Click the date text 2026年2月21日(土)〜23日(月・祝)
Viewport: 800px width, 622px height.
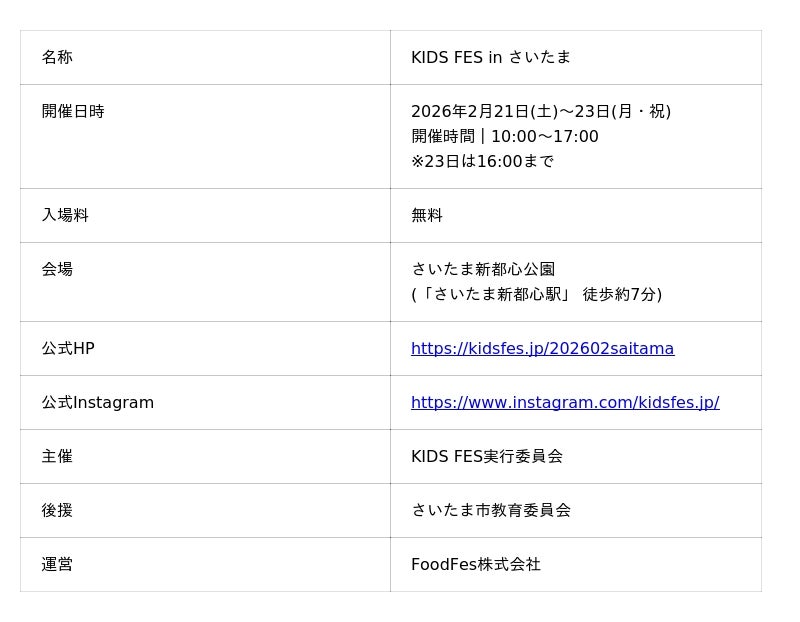click(x=540, y=112)
